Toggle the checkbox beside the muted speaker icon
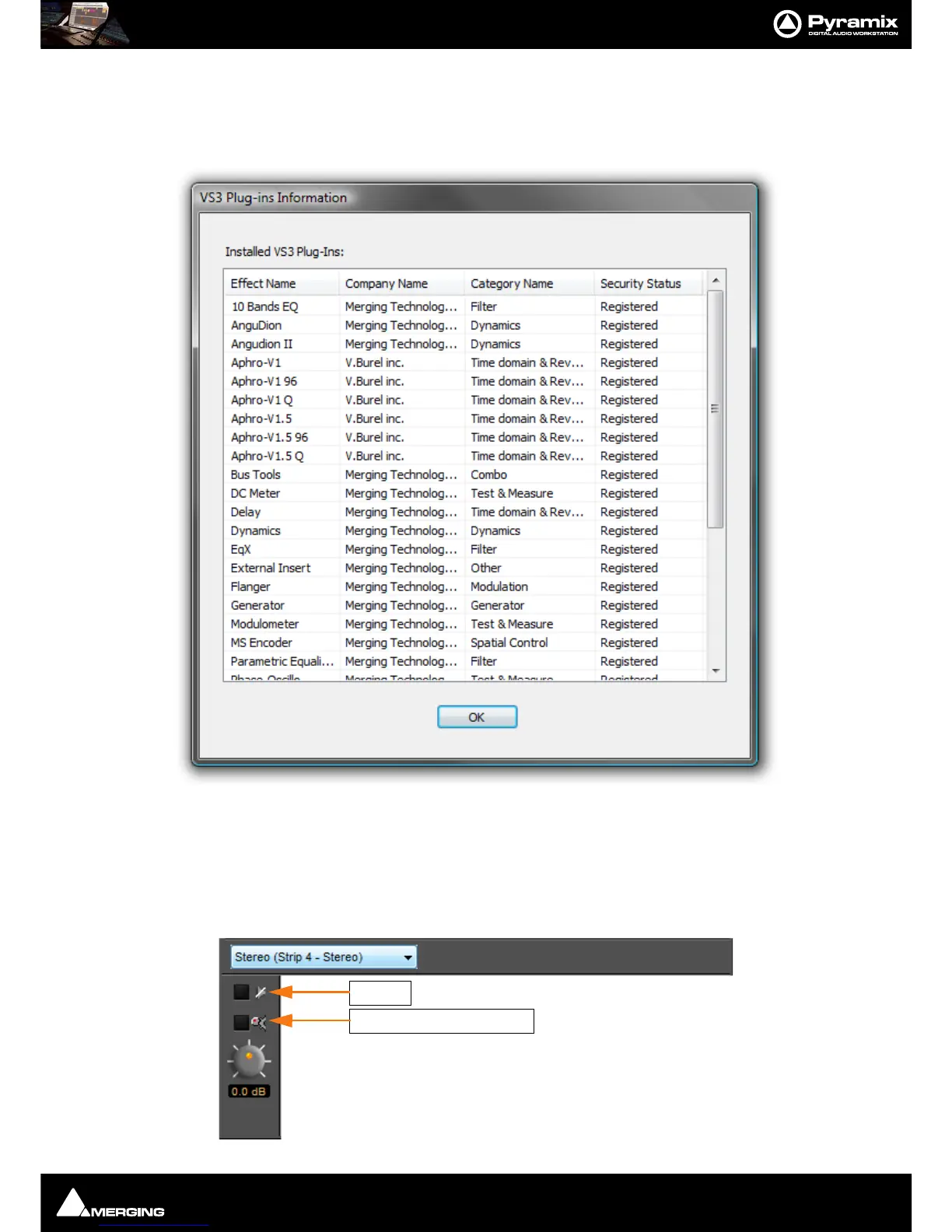Image resolution: width=952 pixels, height=1232 pixels. 241,1021
